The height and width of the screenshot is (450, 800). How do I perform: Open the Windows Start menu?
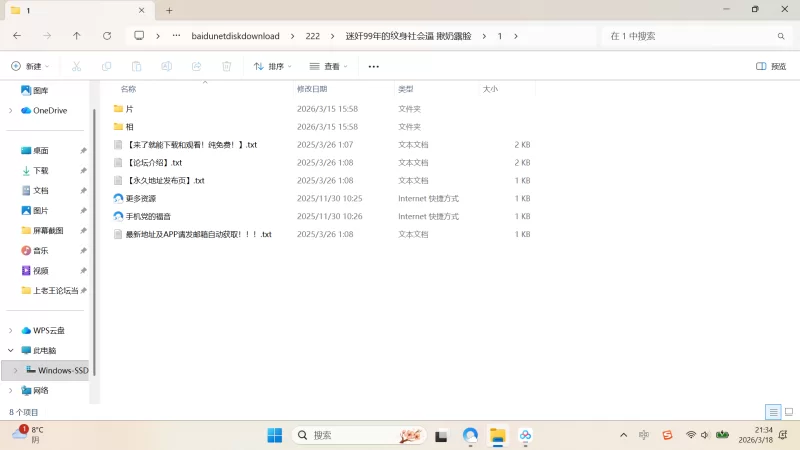[x=274, y=435]
